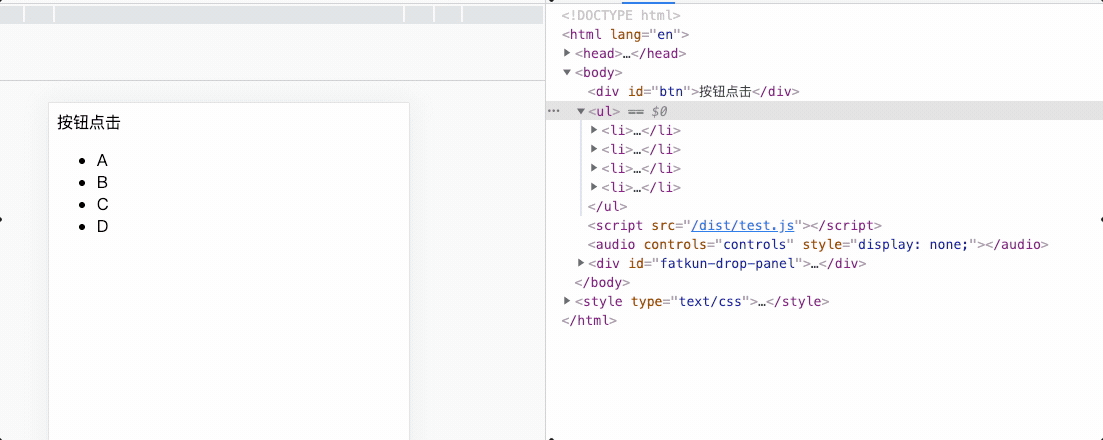Expand the fatkun-drop-panel div

pos(581,263)
